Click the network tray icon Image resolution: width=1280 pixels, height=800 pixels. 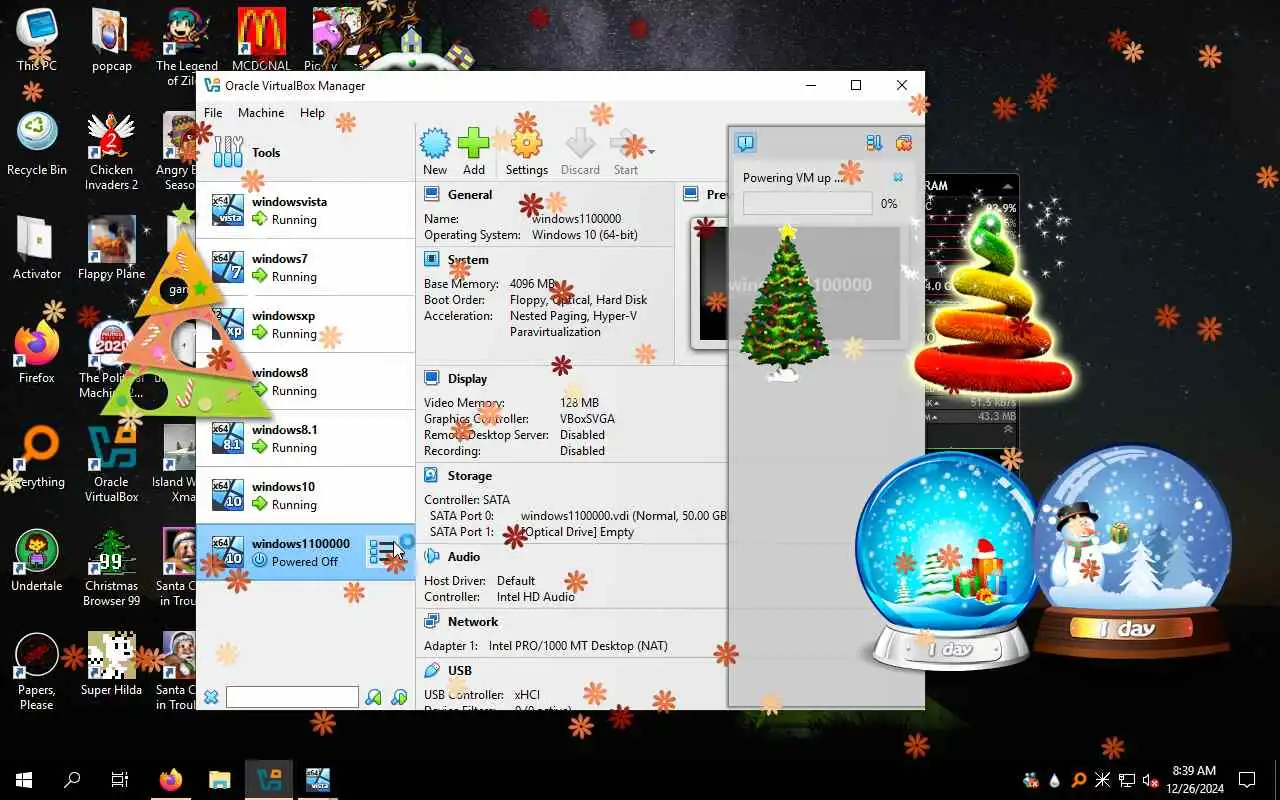[1126, 780]
